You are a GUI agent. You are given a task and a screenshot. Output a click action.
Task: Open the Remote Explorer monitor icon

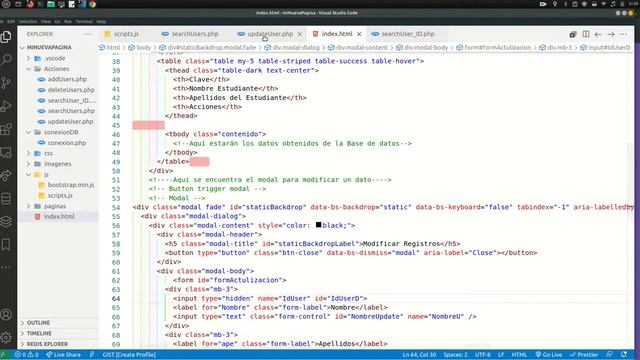tap(6, 153)
